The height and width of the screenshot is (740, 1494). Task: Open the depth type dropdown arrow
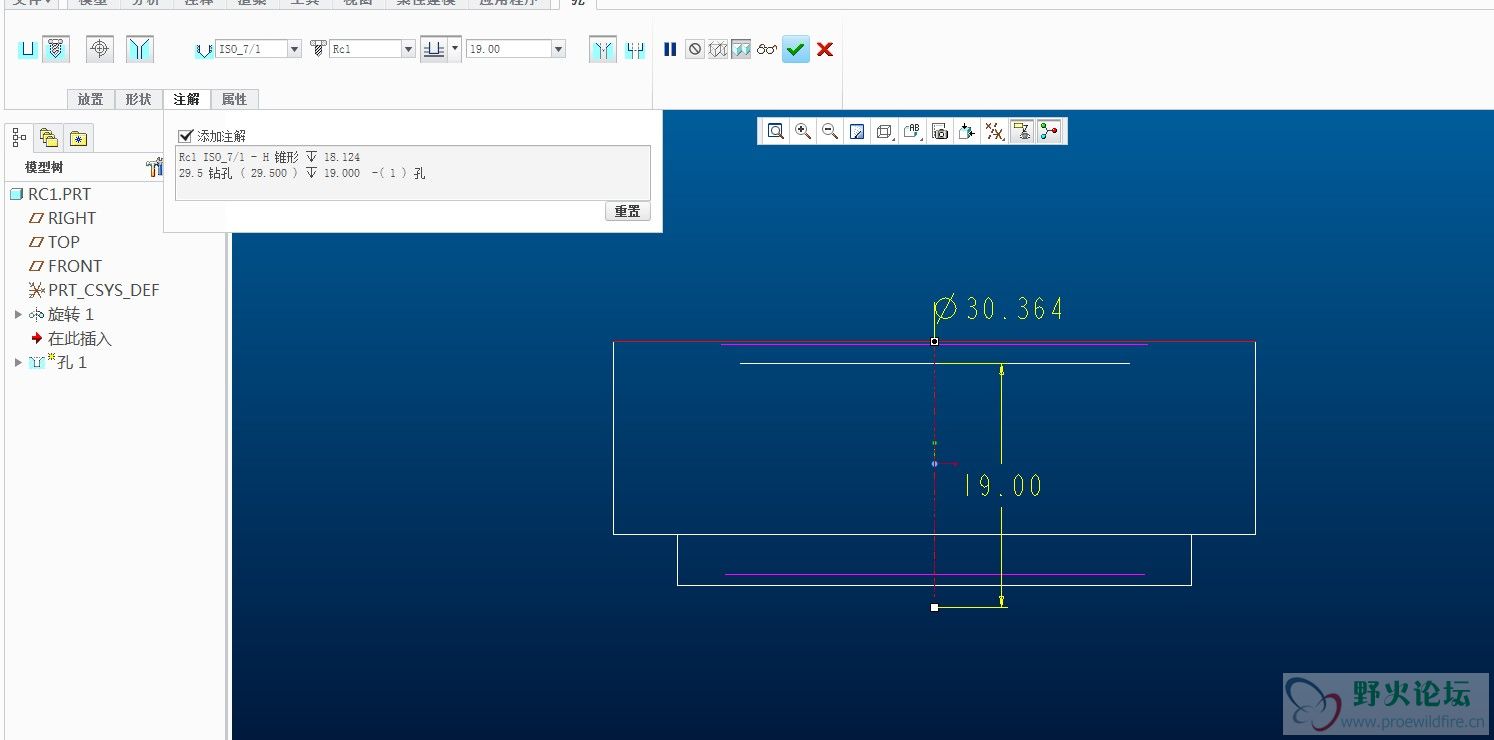(455, 49)
